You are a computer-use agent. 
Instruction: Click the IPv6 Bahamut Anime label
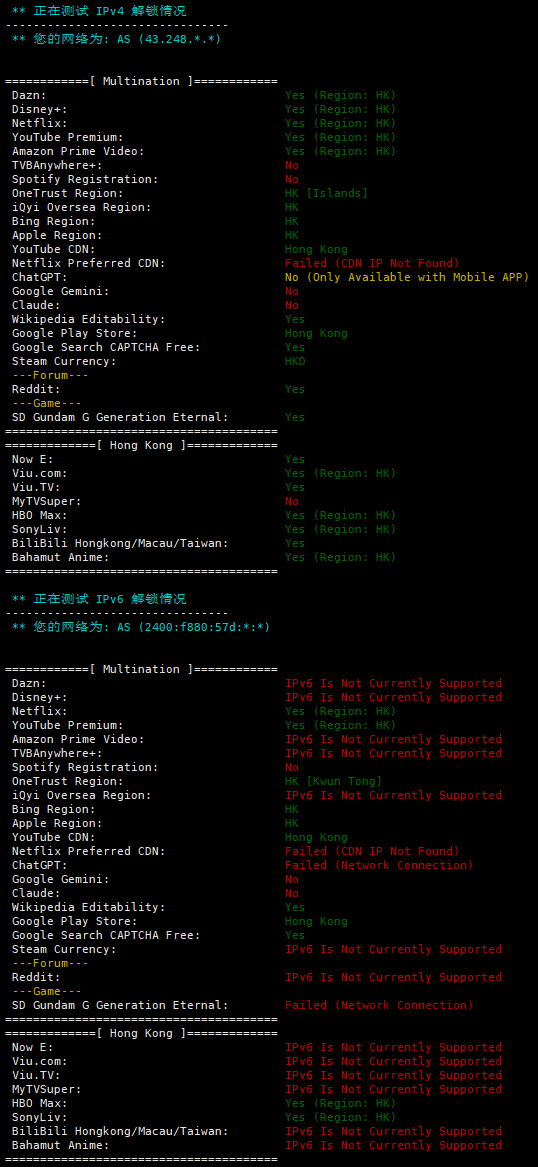click(x=61, y=1145)
